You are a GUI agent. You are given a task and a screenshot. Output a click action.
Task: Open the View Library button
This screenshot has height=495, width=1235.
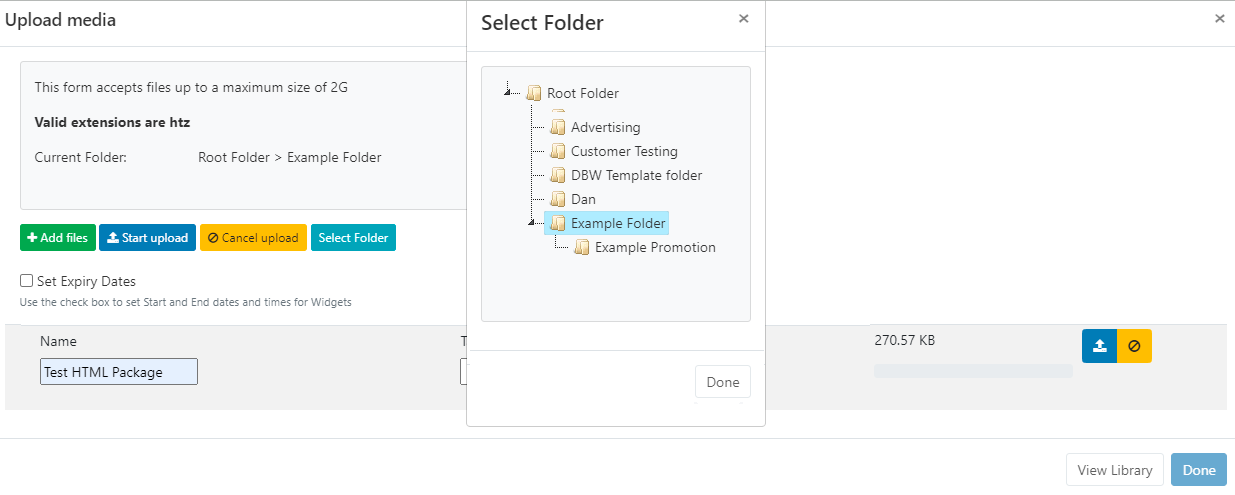tap(1115, 470)
